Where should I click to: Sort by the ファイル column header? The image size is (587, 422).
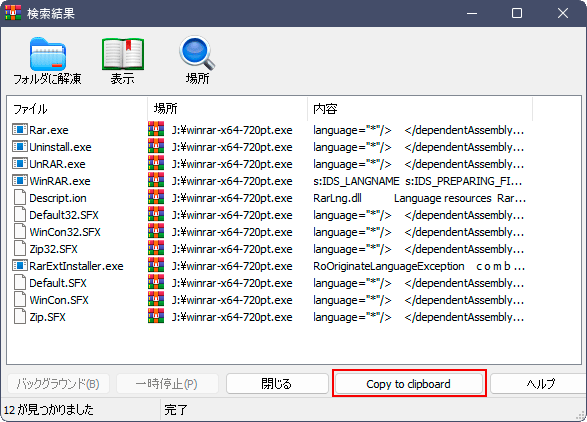[x=77, y=109]
